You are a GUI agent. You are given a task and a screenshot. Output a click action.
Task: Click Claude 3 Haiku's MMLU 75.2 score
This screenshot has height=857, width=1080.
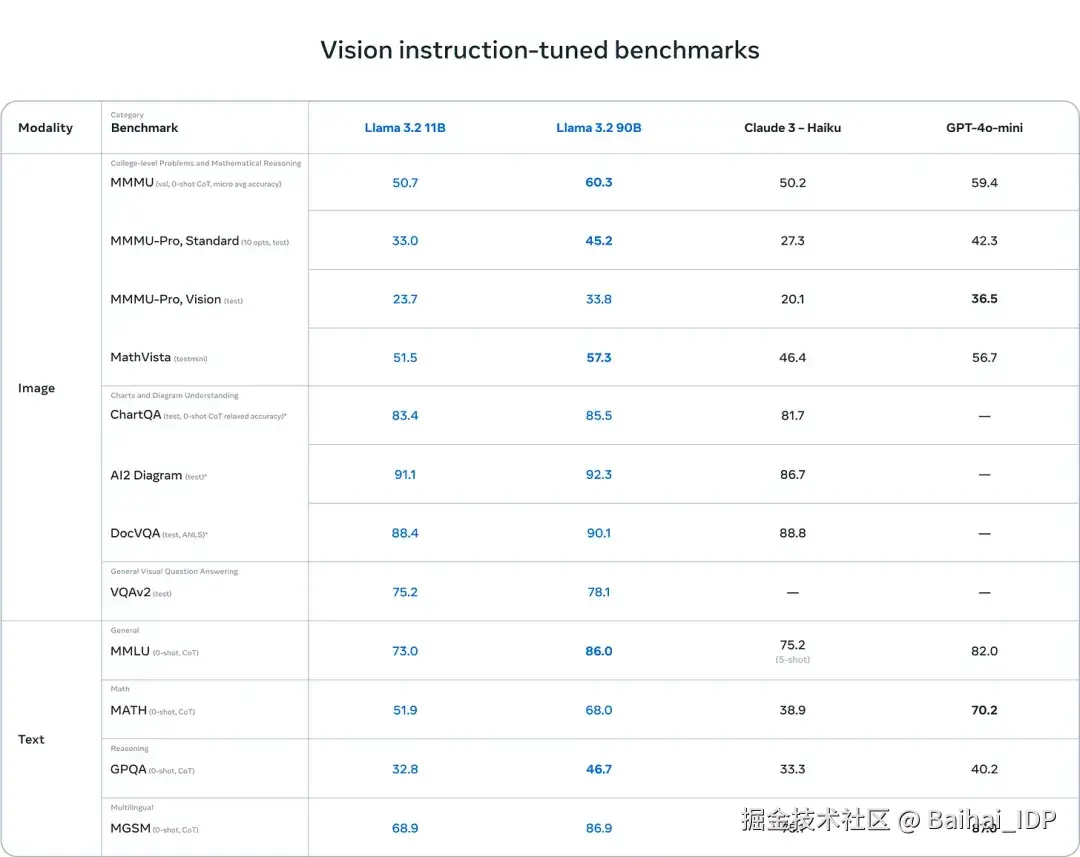(792, 645)
